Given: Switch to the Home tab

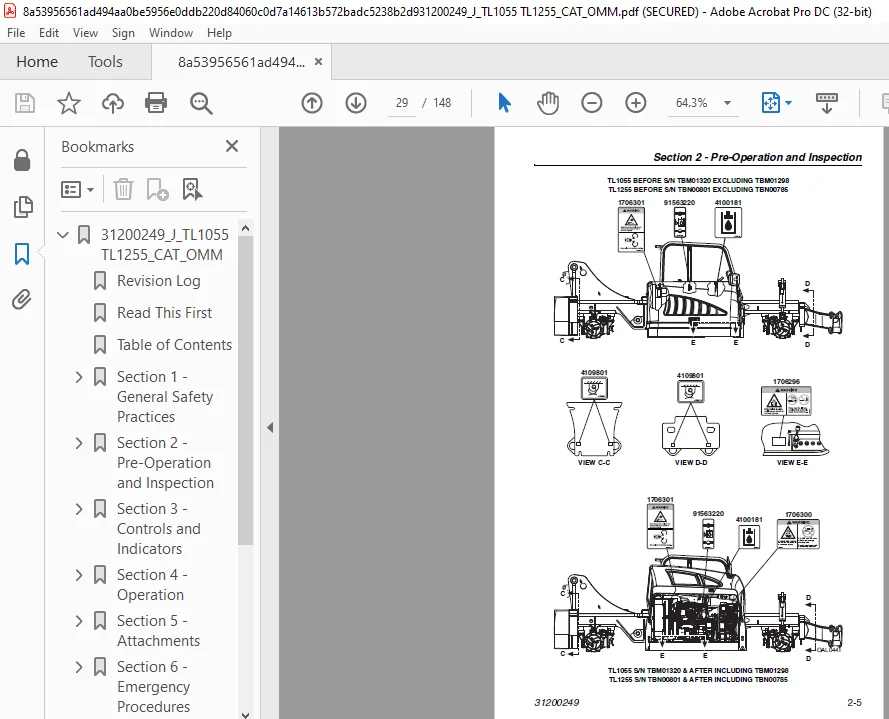Looking at the screenshot, I should (x=37, y=62).
